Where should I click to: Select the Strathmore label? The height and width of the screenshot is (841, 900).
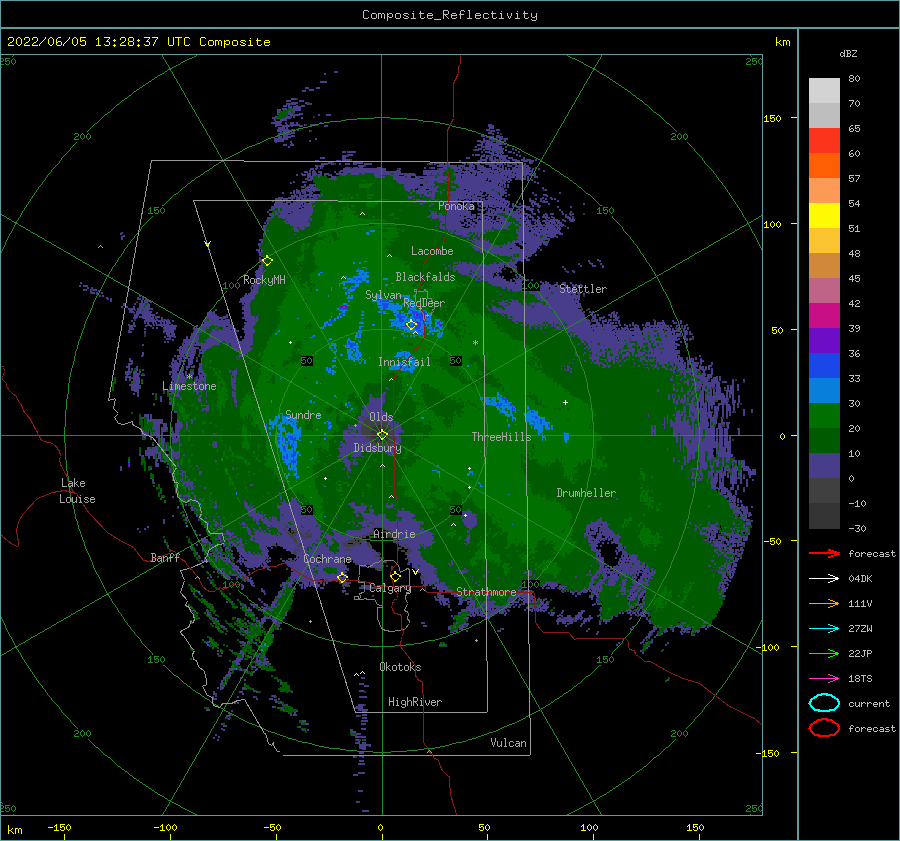pyautogui.click(x=486, y=592)
